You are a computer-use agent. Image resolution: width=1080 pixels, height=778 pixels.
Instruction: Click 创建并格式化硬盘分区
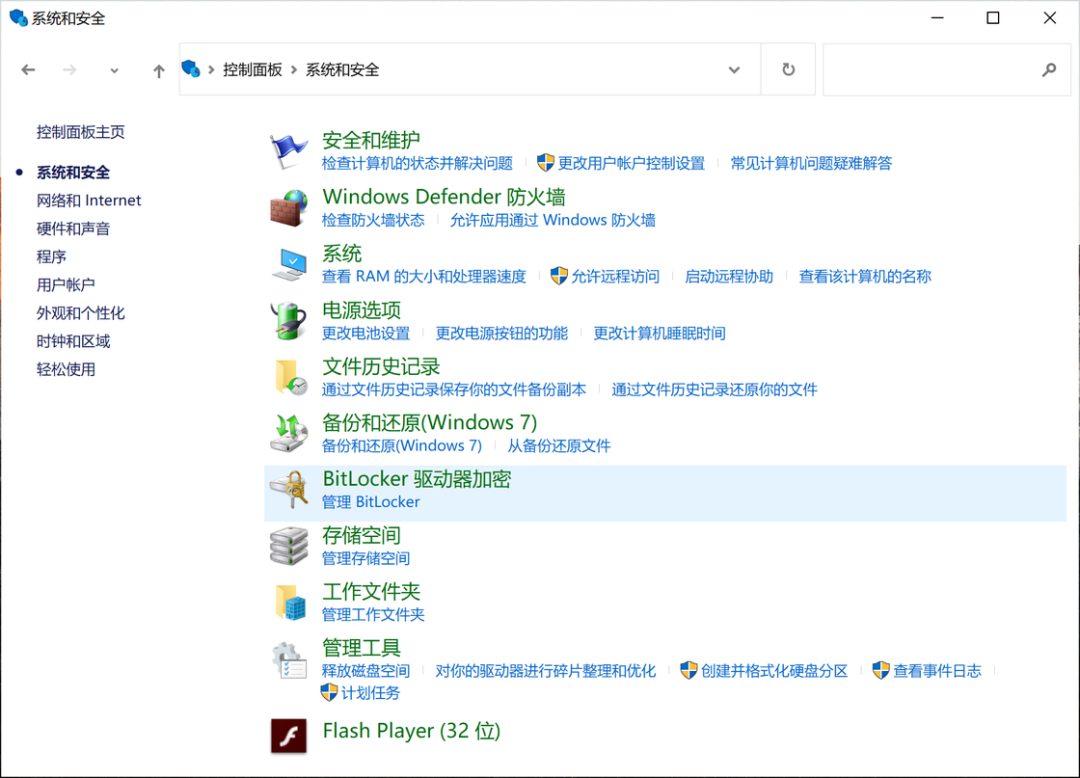[774, 671]
